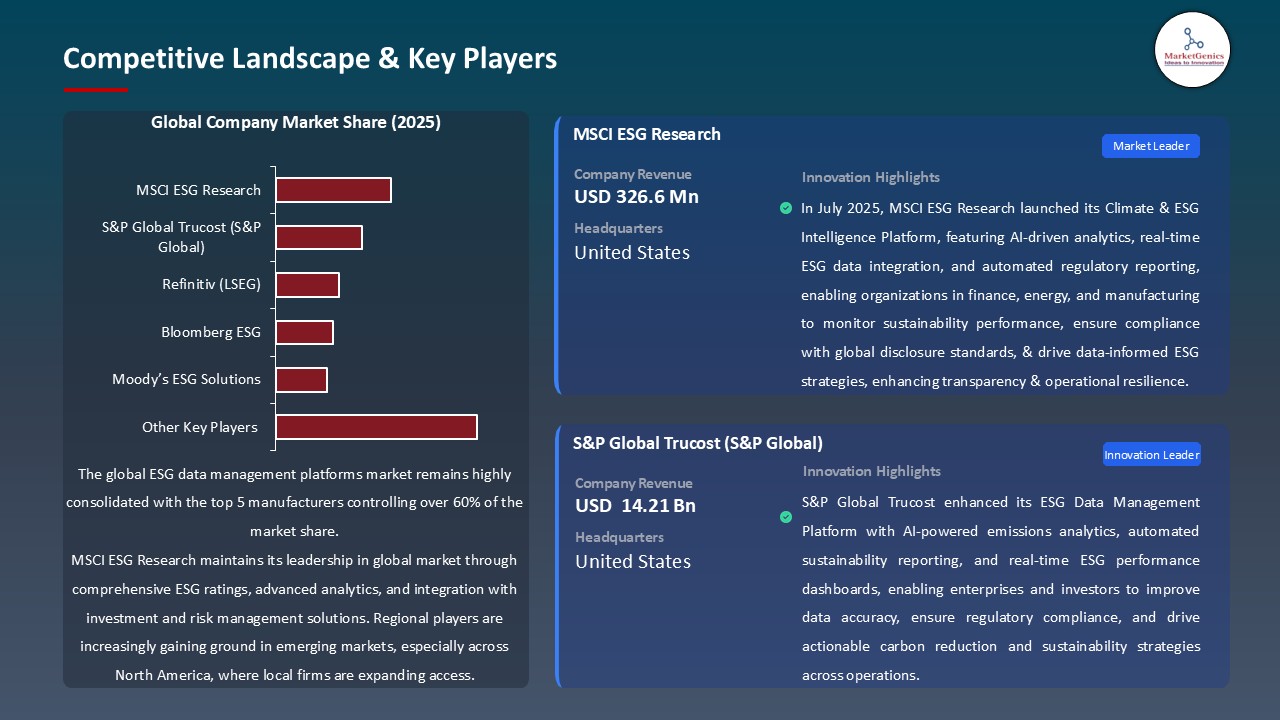Select the Moody's ESG Solutions bar

(x=302, y=380)
